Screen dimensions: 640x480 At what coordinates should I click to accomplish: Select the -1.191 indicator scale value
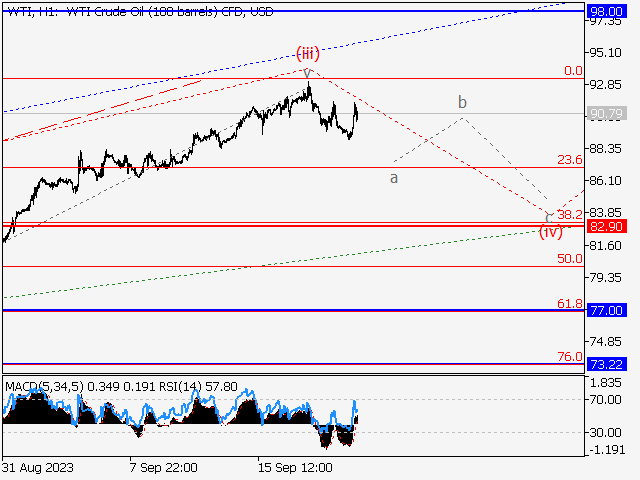click(605, 450)
